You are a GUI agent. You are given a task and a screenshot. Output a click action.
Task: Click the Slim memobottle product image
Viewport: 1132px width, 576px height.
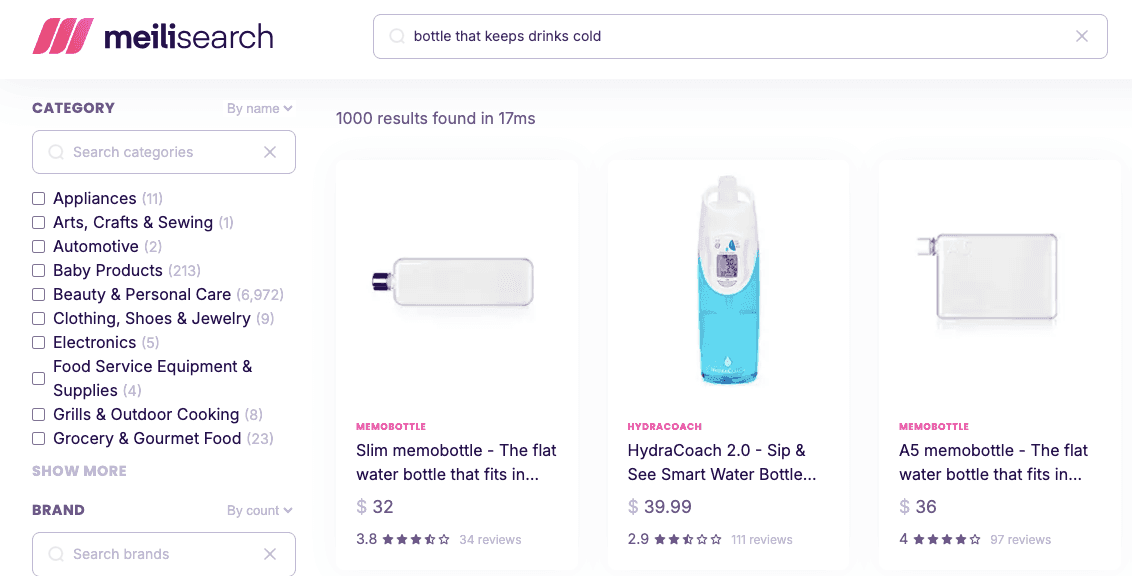pyautogui.click(x=456, y=282)
